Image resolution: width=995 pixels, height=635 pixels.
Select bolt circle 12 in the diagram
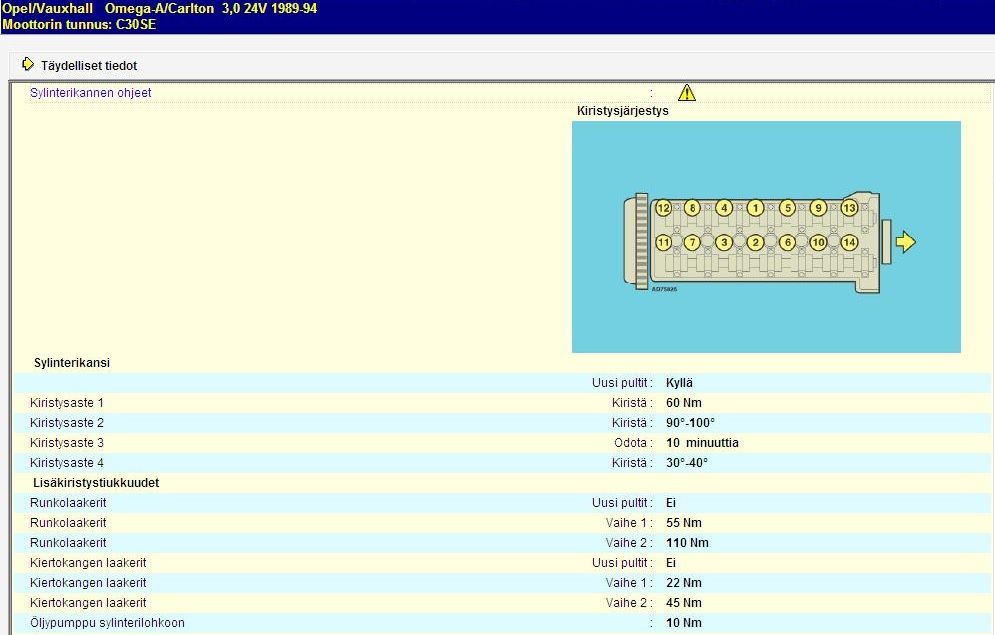coord(663,208)
